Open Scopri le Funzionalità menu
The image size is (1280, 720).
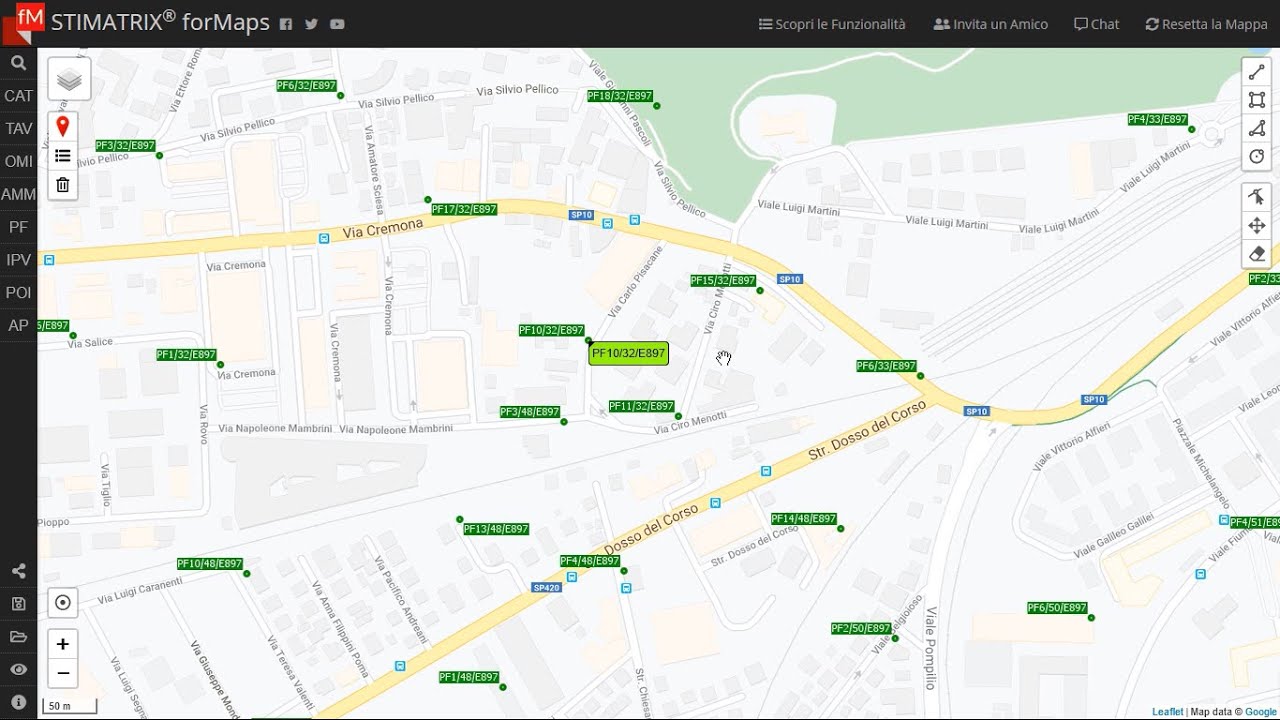pyautogui.click(x=832, y=24)
